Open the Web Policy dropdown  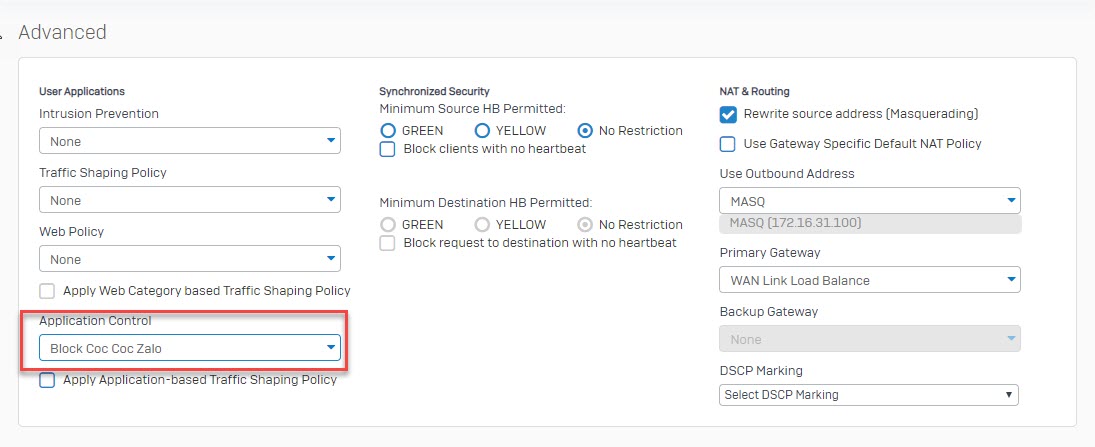[x=190, y=259]
